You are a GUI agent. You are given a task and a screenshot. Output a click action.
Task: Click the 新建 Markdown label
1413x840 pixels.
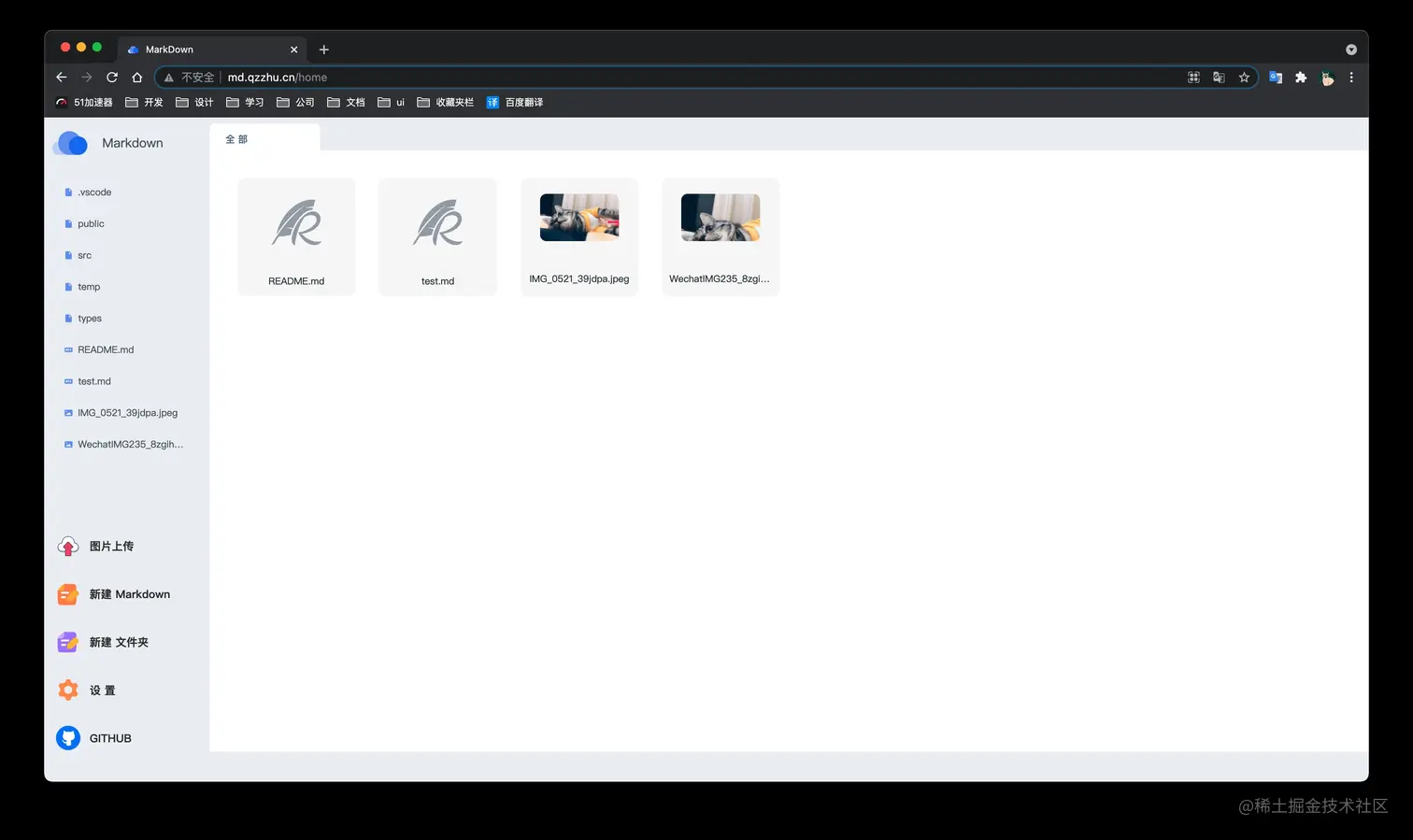pyautogui.click(x=130, y=594)
